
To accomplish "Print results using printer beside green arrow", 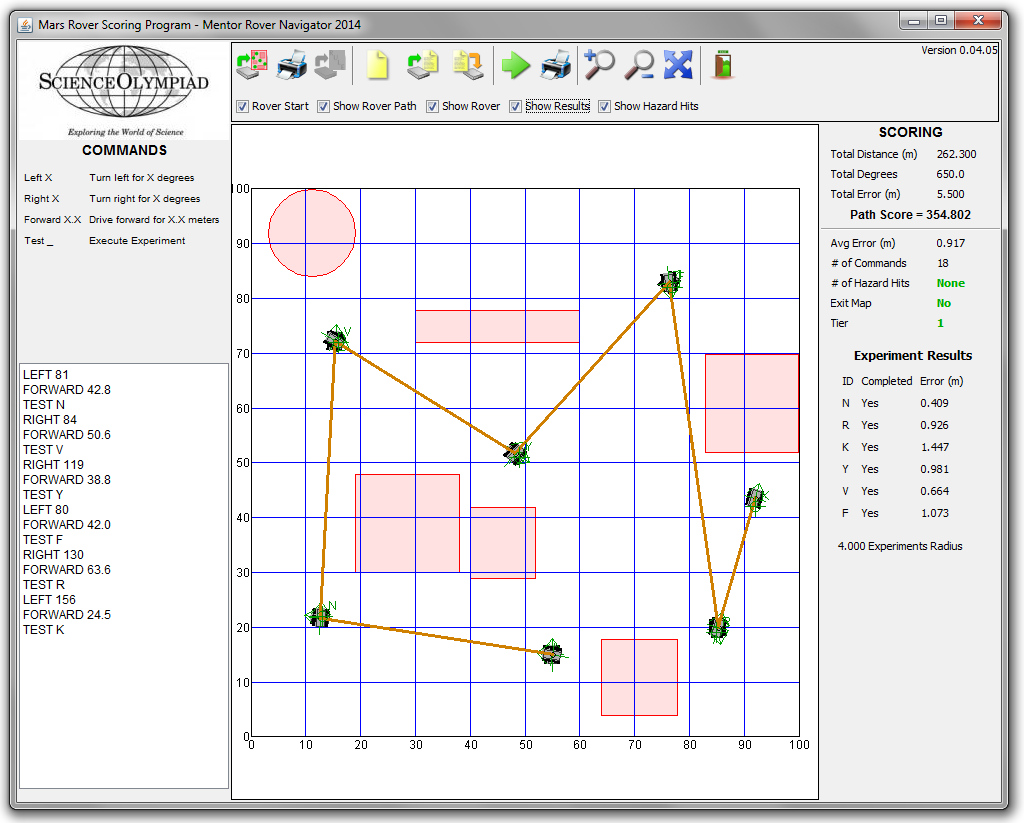I will (x=556, y=66).
